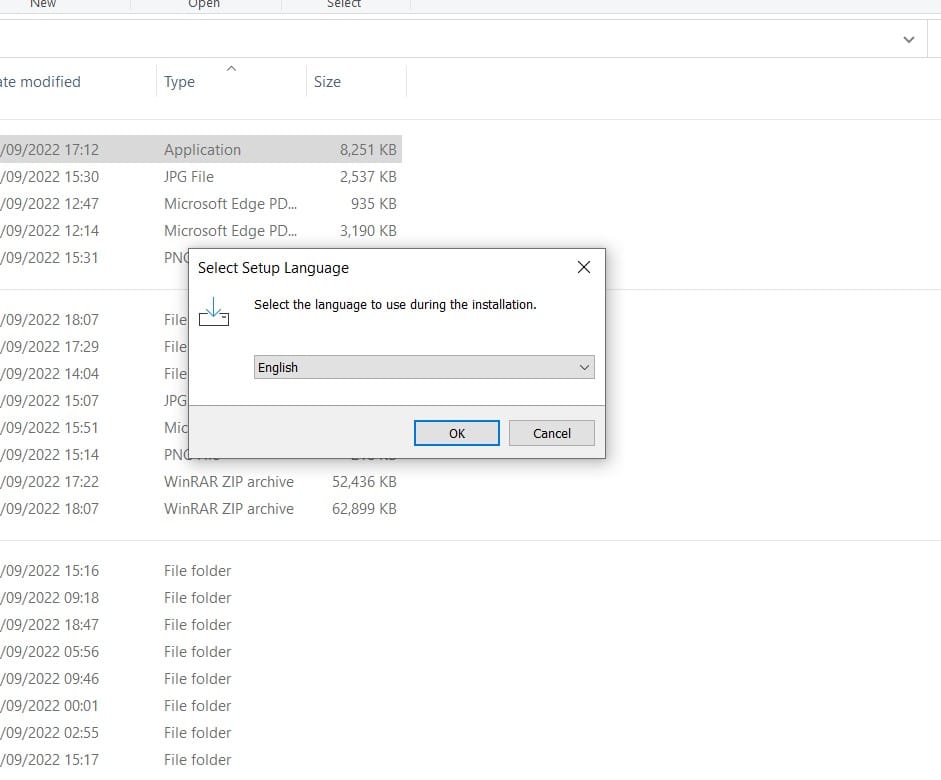941x780 pixels.
Task: Click the 62,899 KB size value
Action: click(364, 508)
